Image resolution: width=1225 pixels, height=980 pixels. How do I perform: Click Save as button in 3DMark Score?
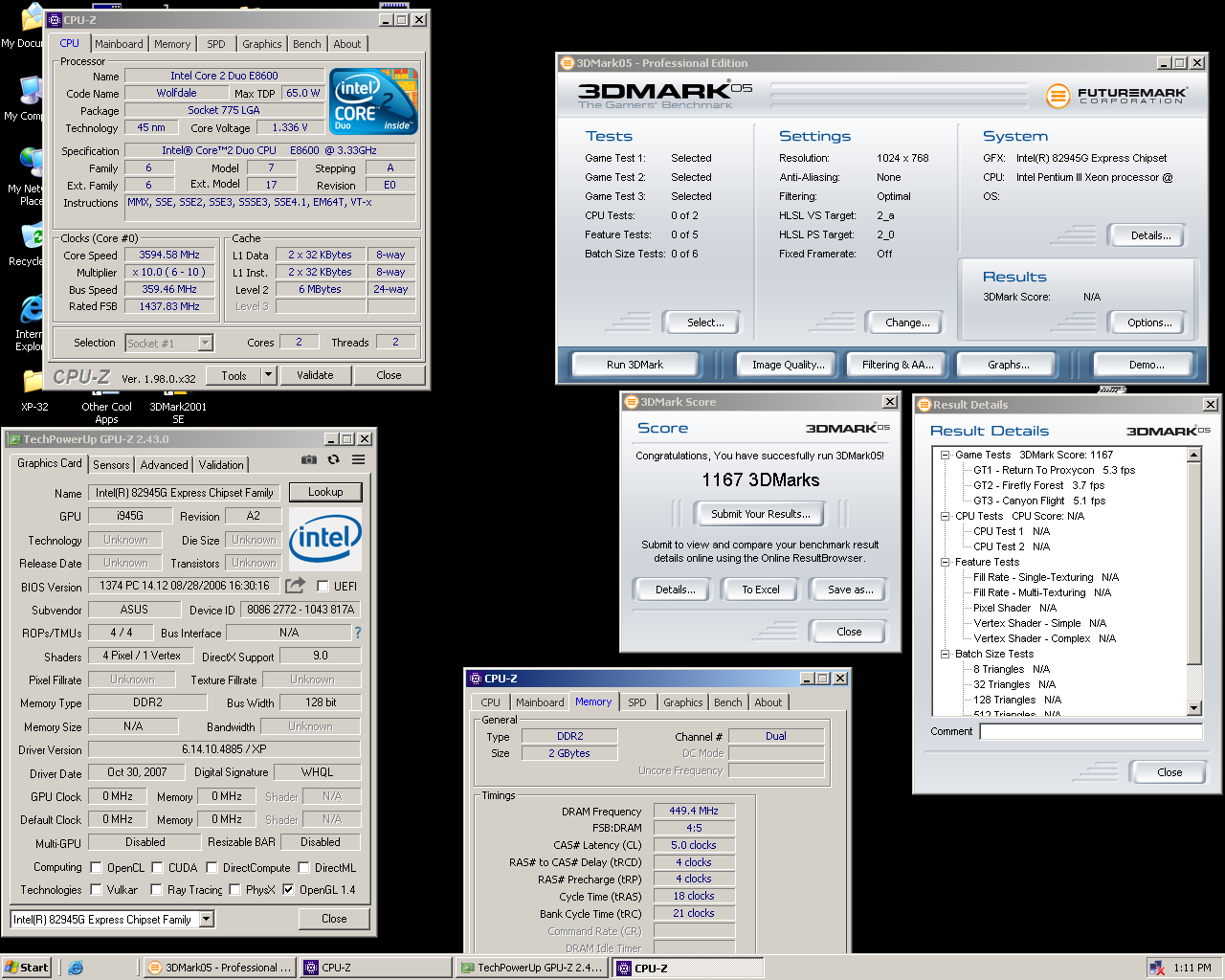pyautogui.click(x=851, y=590)
